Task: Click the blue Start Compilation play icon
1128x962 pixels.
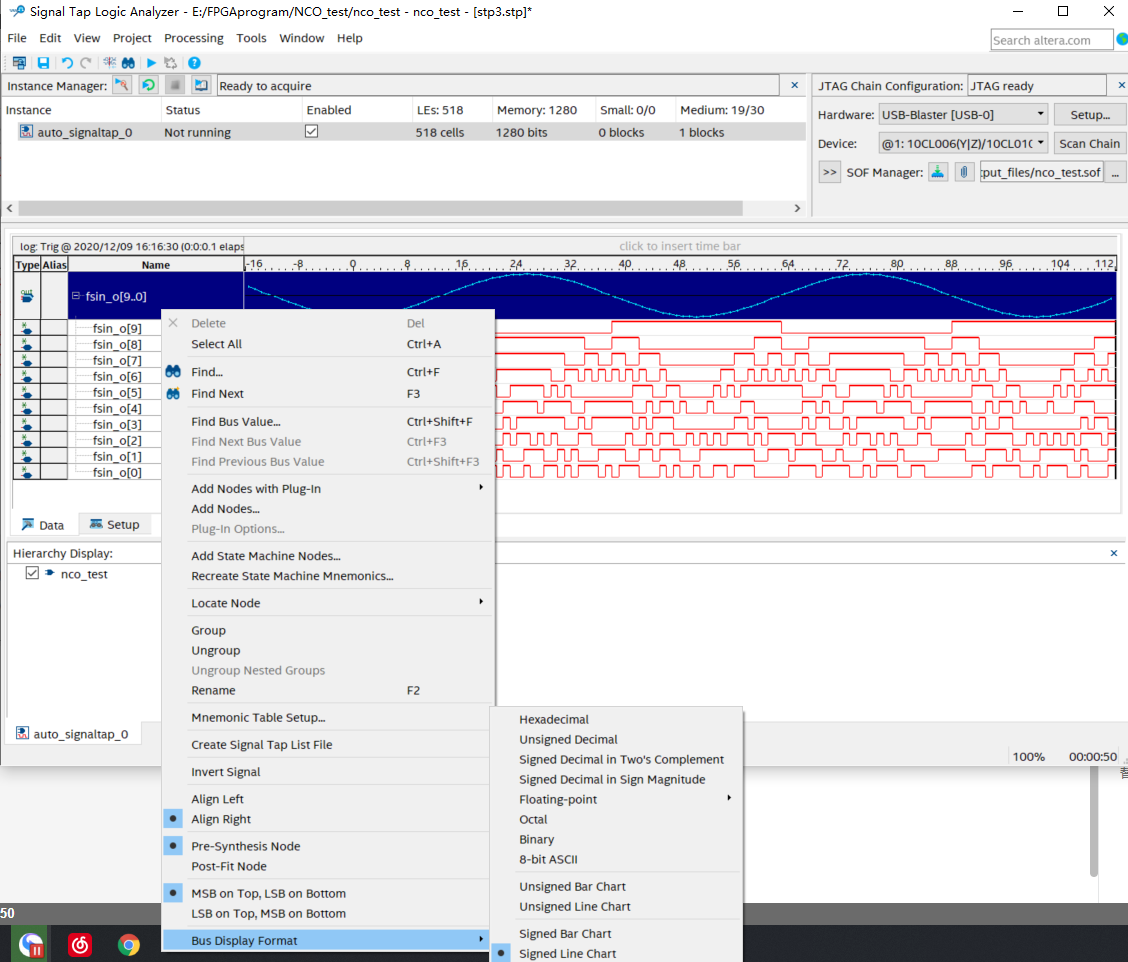Action: pos(151,63)
